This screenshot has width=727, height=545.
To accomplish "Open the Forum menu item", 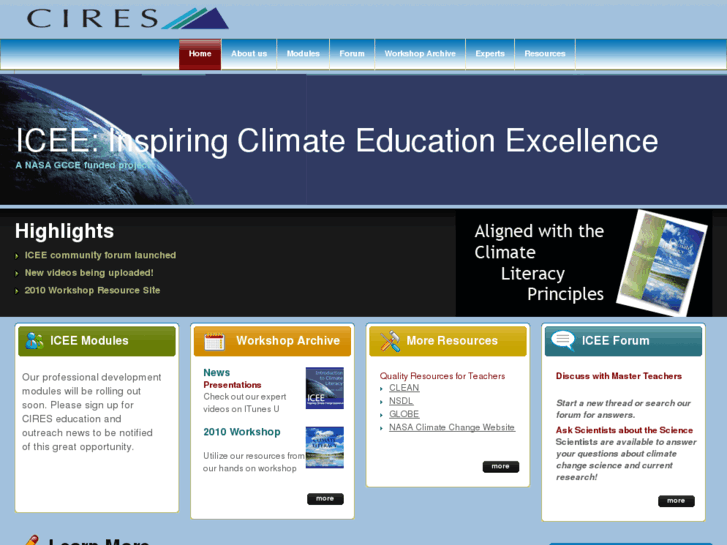I will point(352,54).
